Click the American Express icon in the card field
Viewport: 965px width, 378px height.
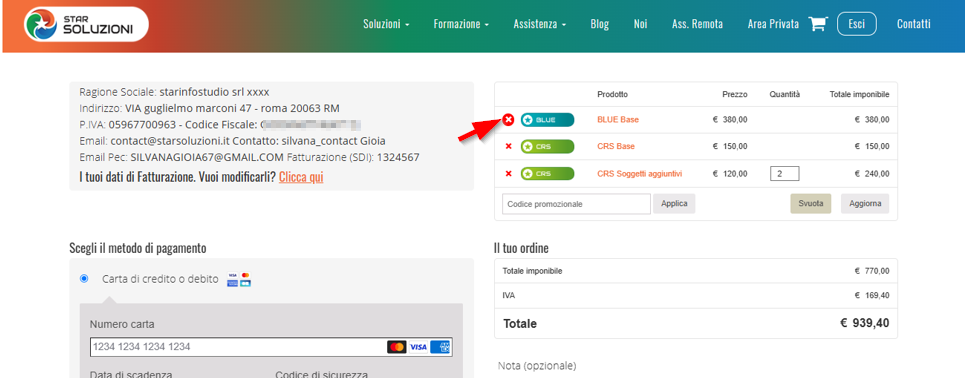click(x=441, y=347)
